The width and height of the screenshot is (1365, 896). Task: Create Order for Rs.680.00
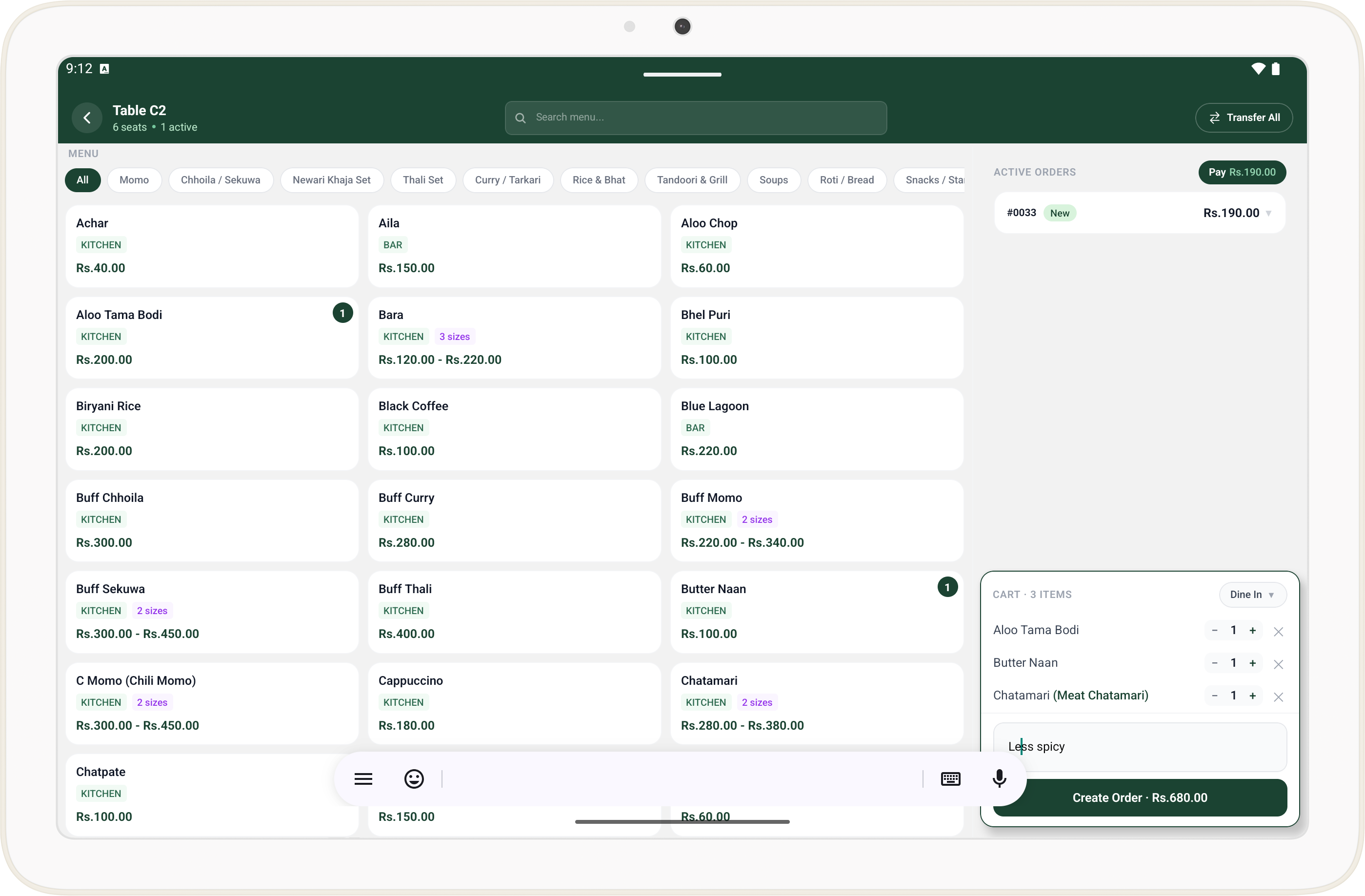click(x=1140, y=797)
